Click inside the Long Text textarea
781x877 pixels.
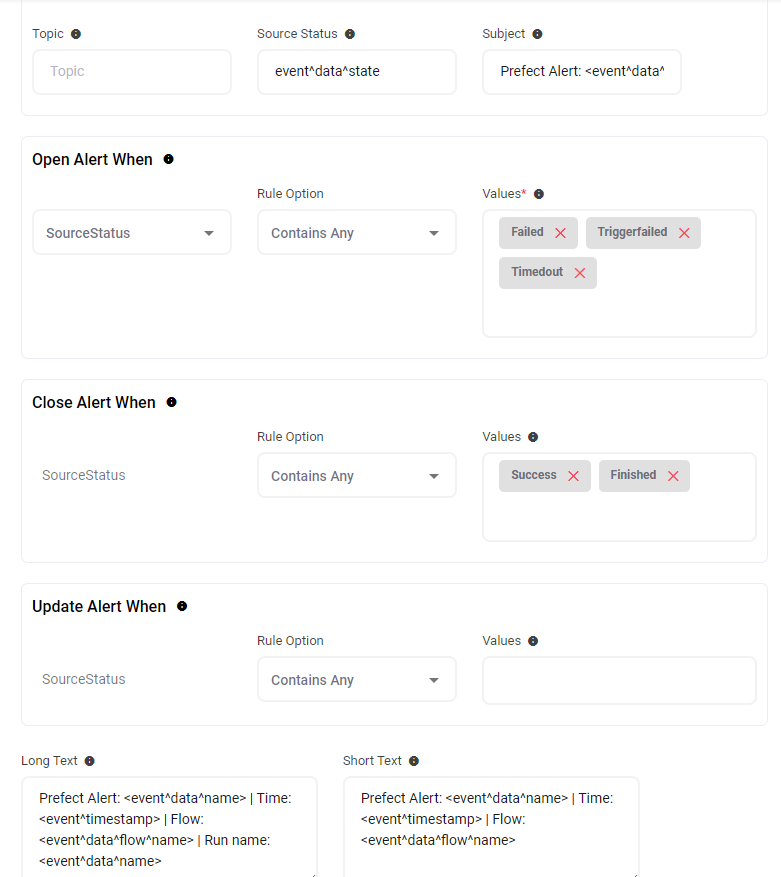coord(169,828)
